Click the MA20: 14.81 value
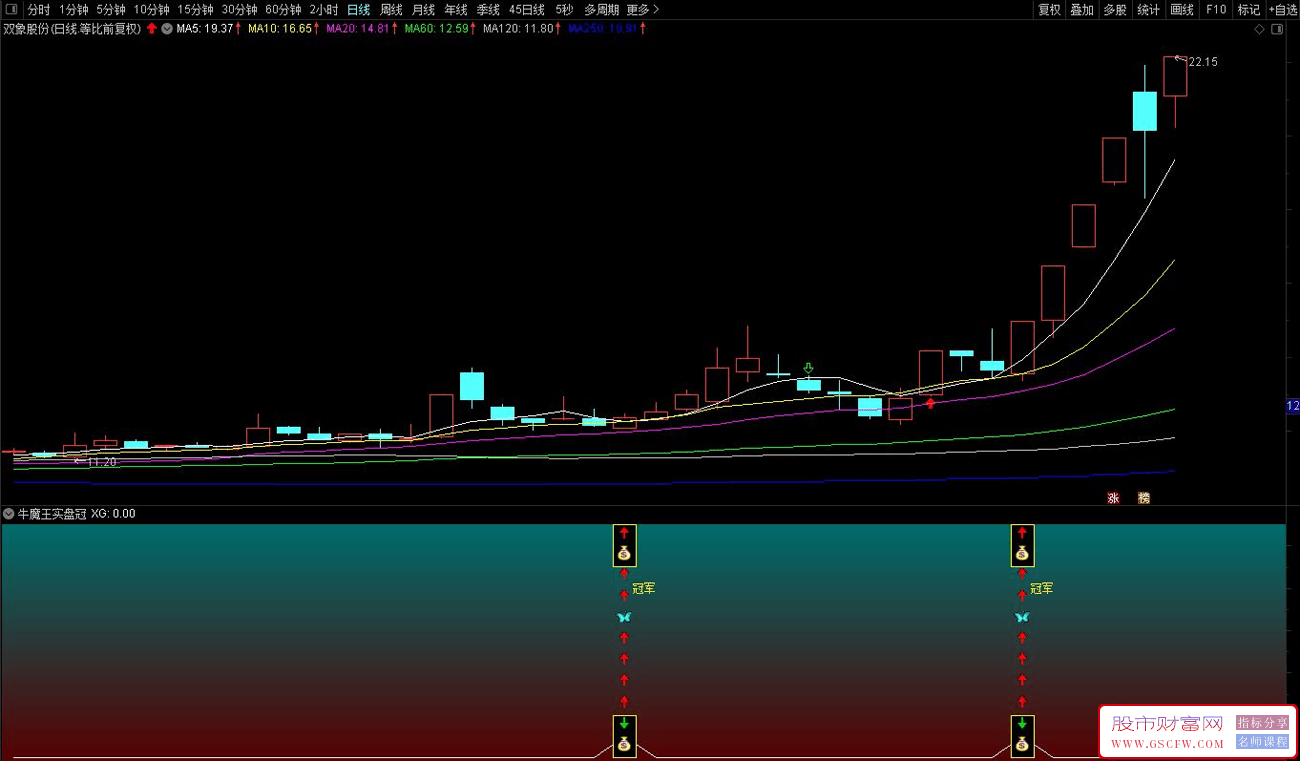 pyautogui.click(x=358, y=29)
